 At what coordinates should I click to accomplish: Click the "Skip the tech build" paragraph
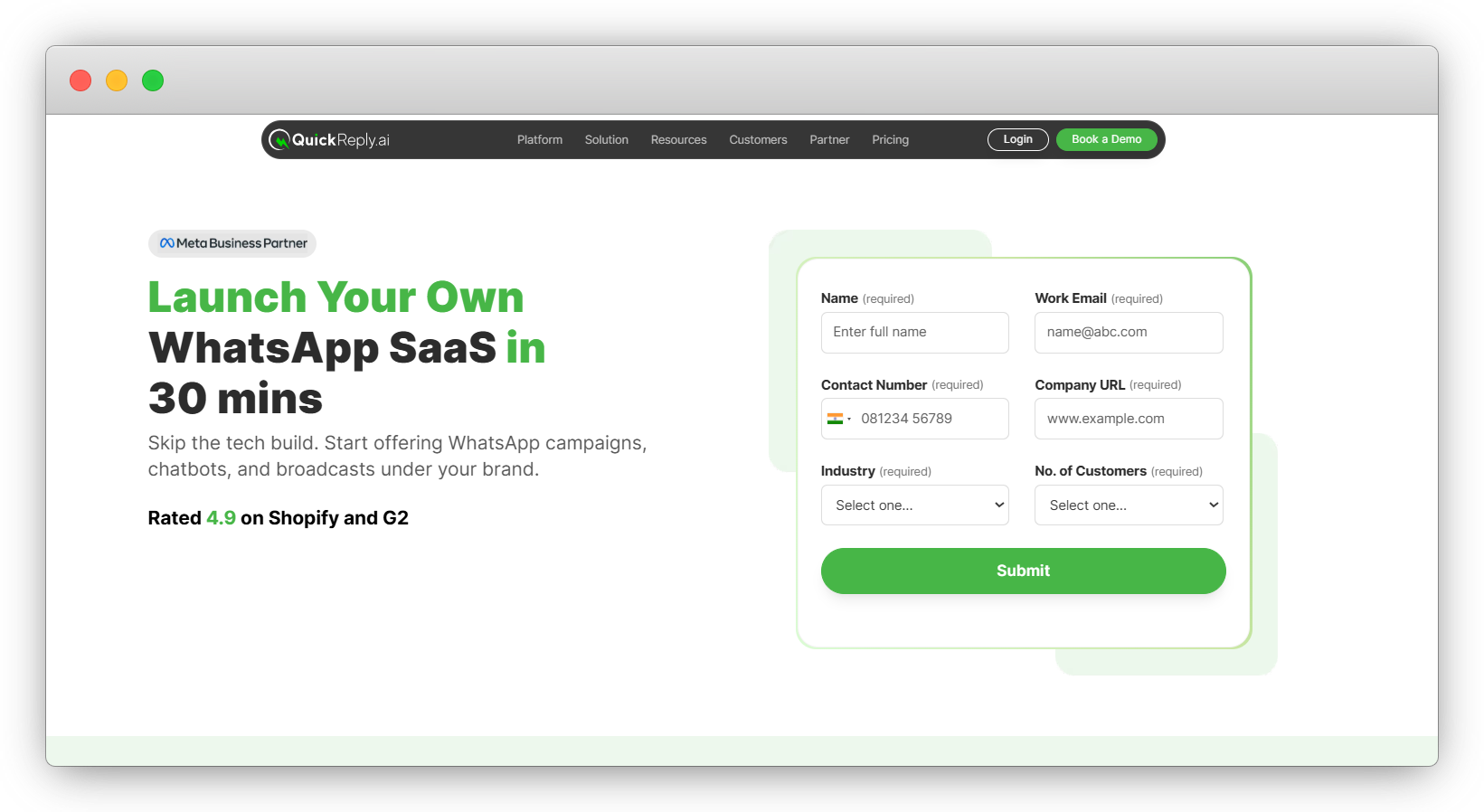pyautogui.click(x=398, y=456)
